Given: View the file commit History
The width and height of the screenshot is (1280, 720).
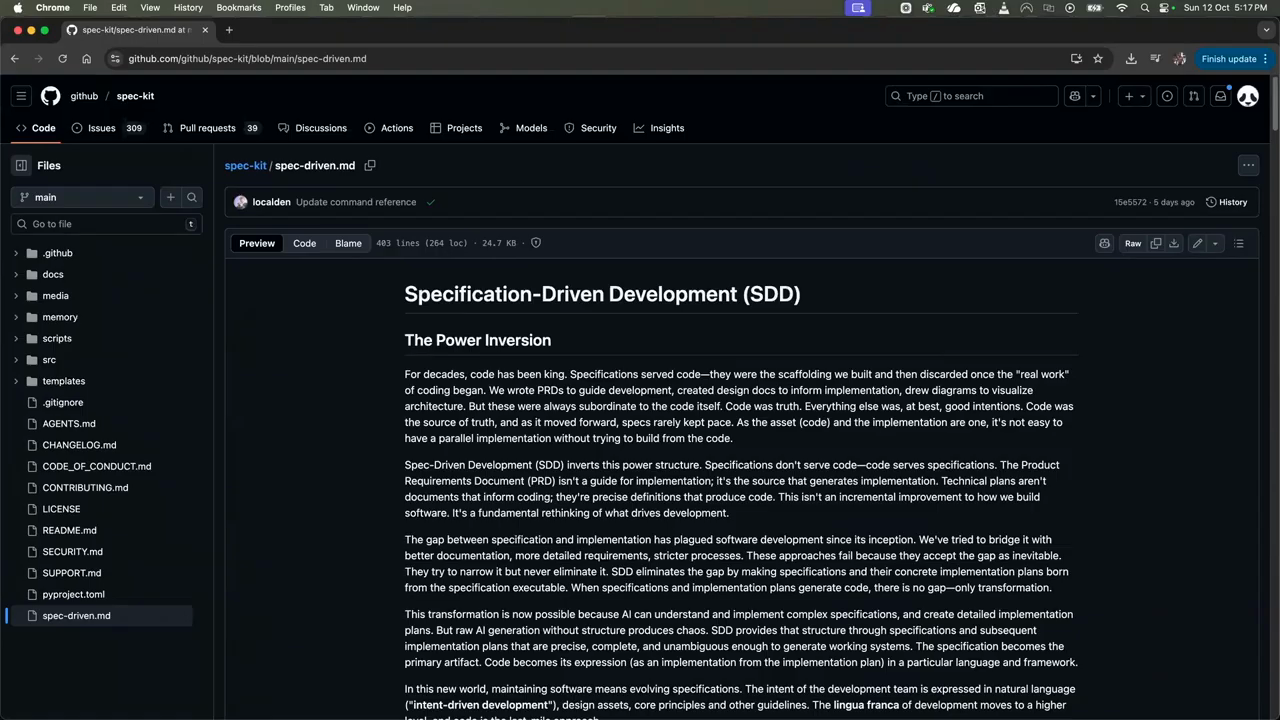Looking at the screenshot, I should 1227,202.
